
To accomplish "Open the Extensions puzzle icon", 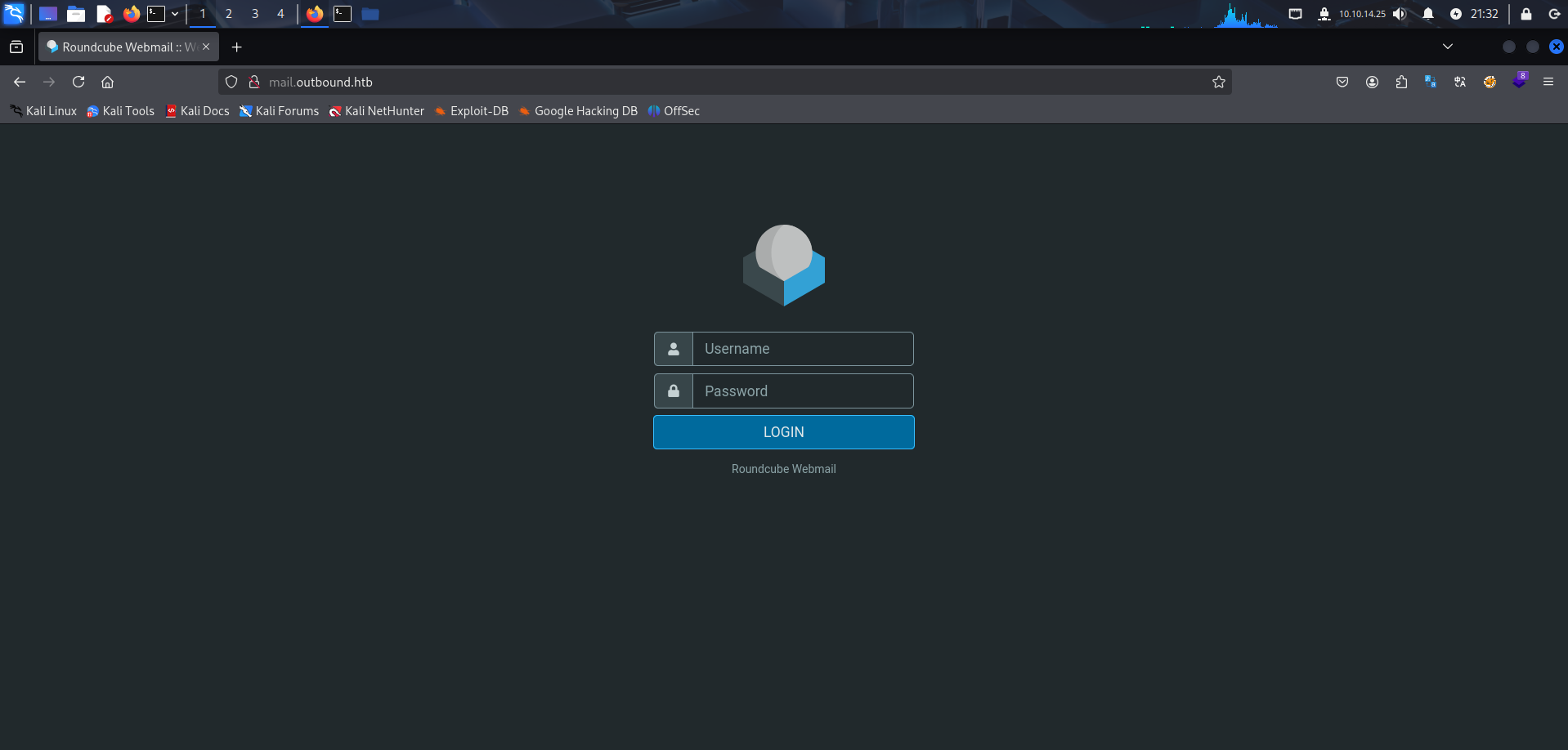I will [1401, 82].
